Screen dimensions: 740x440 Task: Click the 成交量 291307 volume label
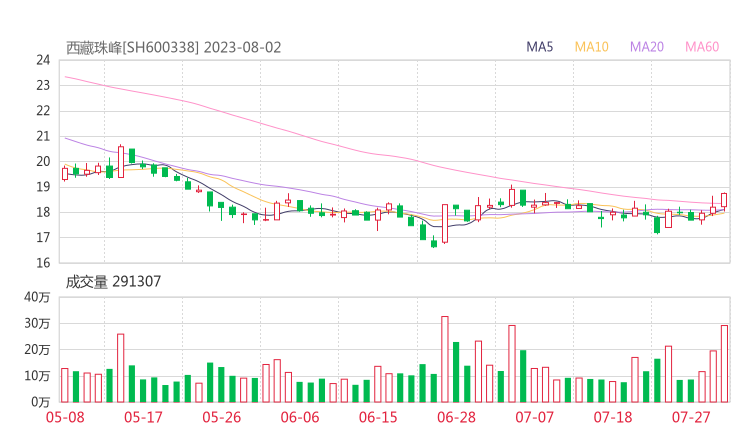click(113, 282)
